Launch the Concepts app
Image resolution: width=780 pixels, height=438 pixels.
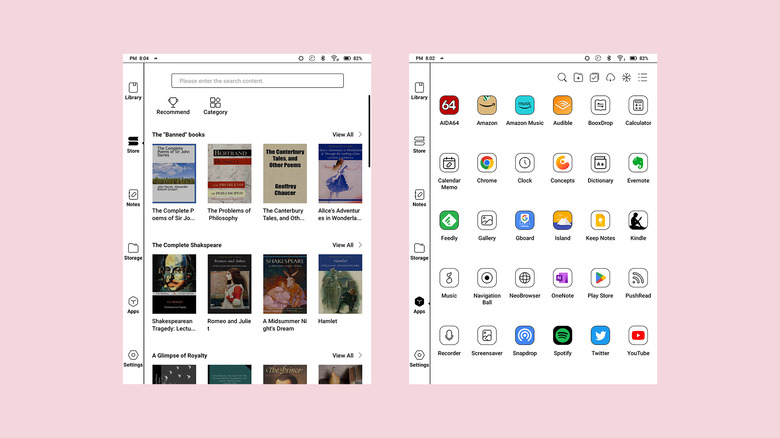[x=562, y=163]
